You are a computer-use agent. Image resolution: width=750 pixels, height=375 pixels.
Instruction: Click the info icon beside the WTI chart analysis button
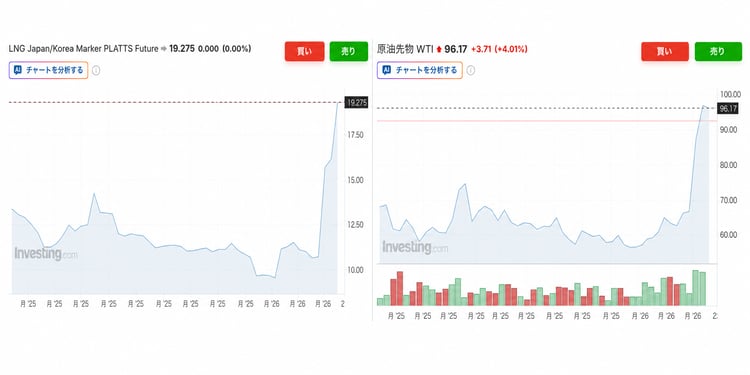pyautogui.click(x=471, y=70)
